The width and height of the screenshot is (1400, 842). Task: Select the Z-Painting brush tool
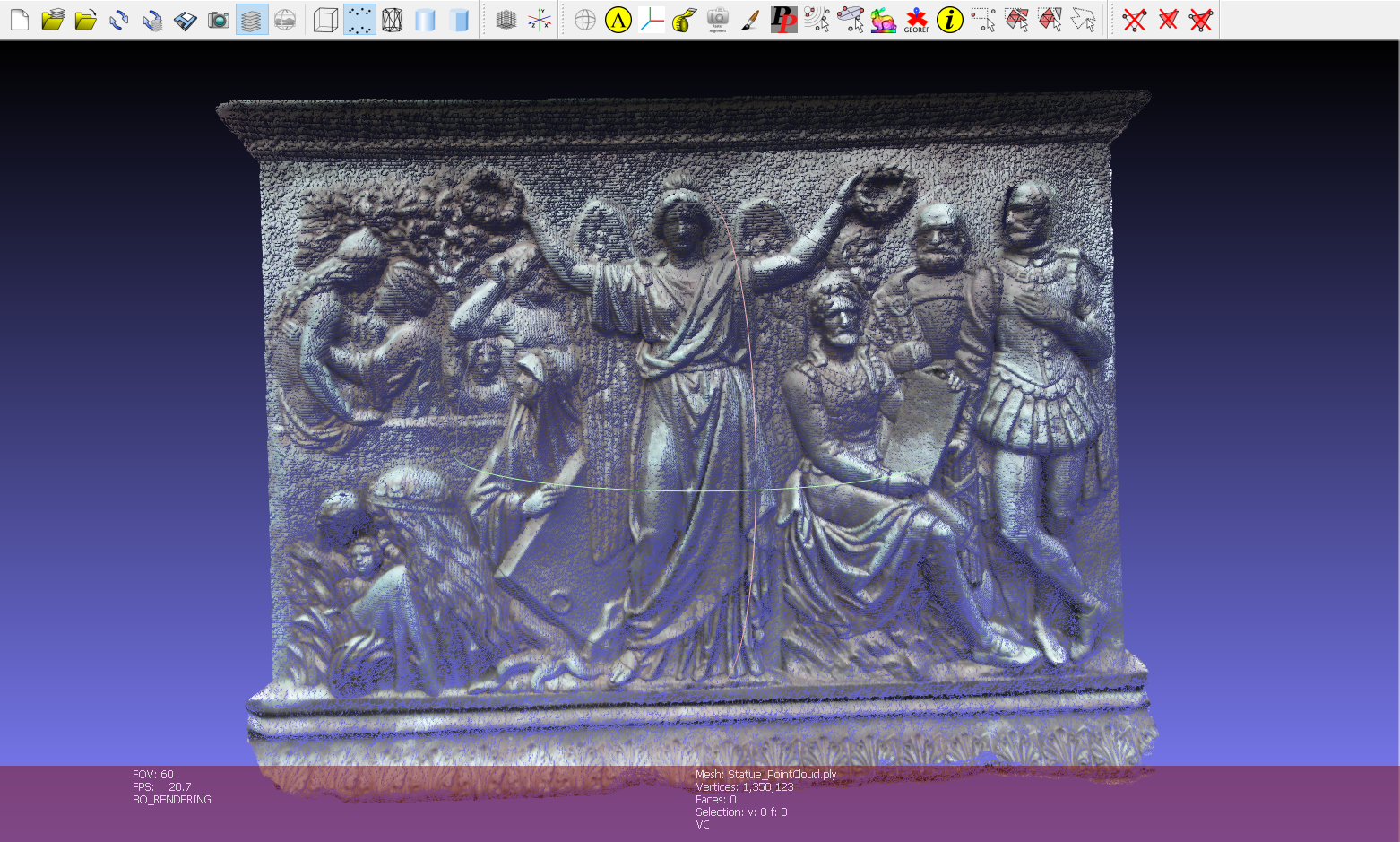(x=751, y=20)
